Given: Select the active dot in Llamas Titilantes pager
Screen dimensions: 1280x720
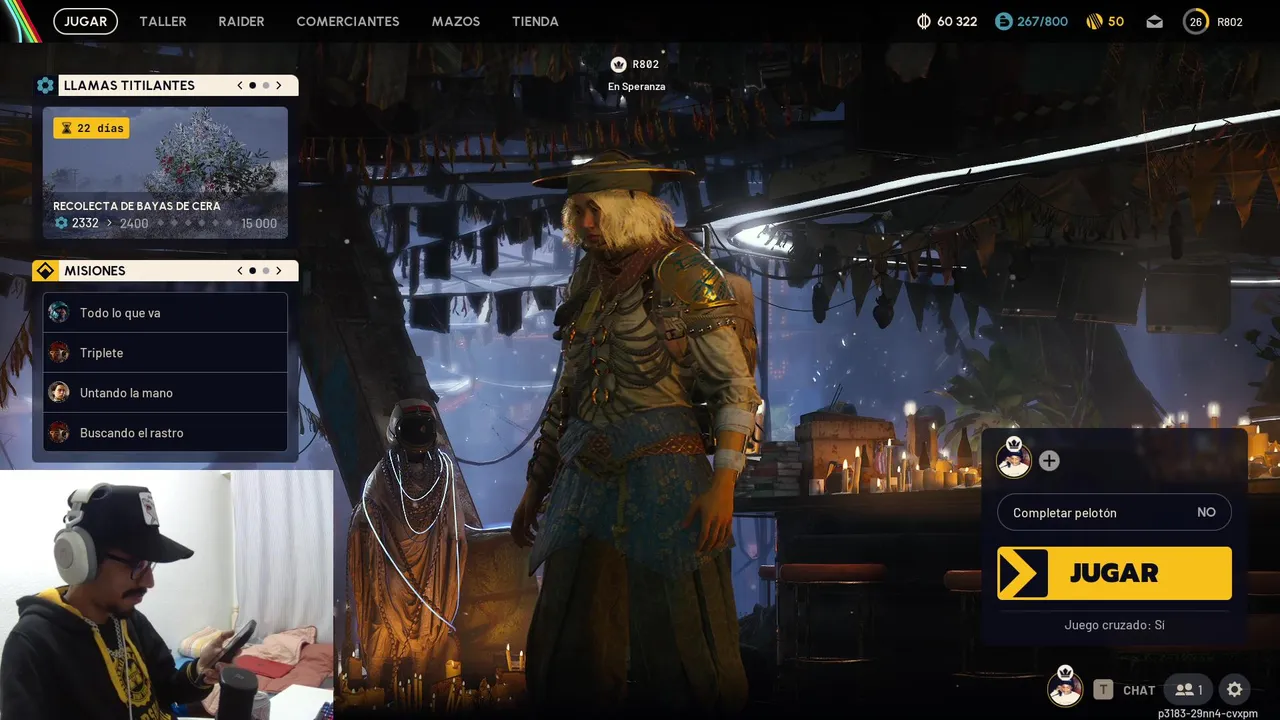Looking at the screenshot, I should pos(253,85).
